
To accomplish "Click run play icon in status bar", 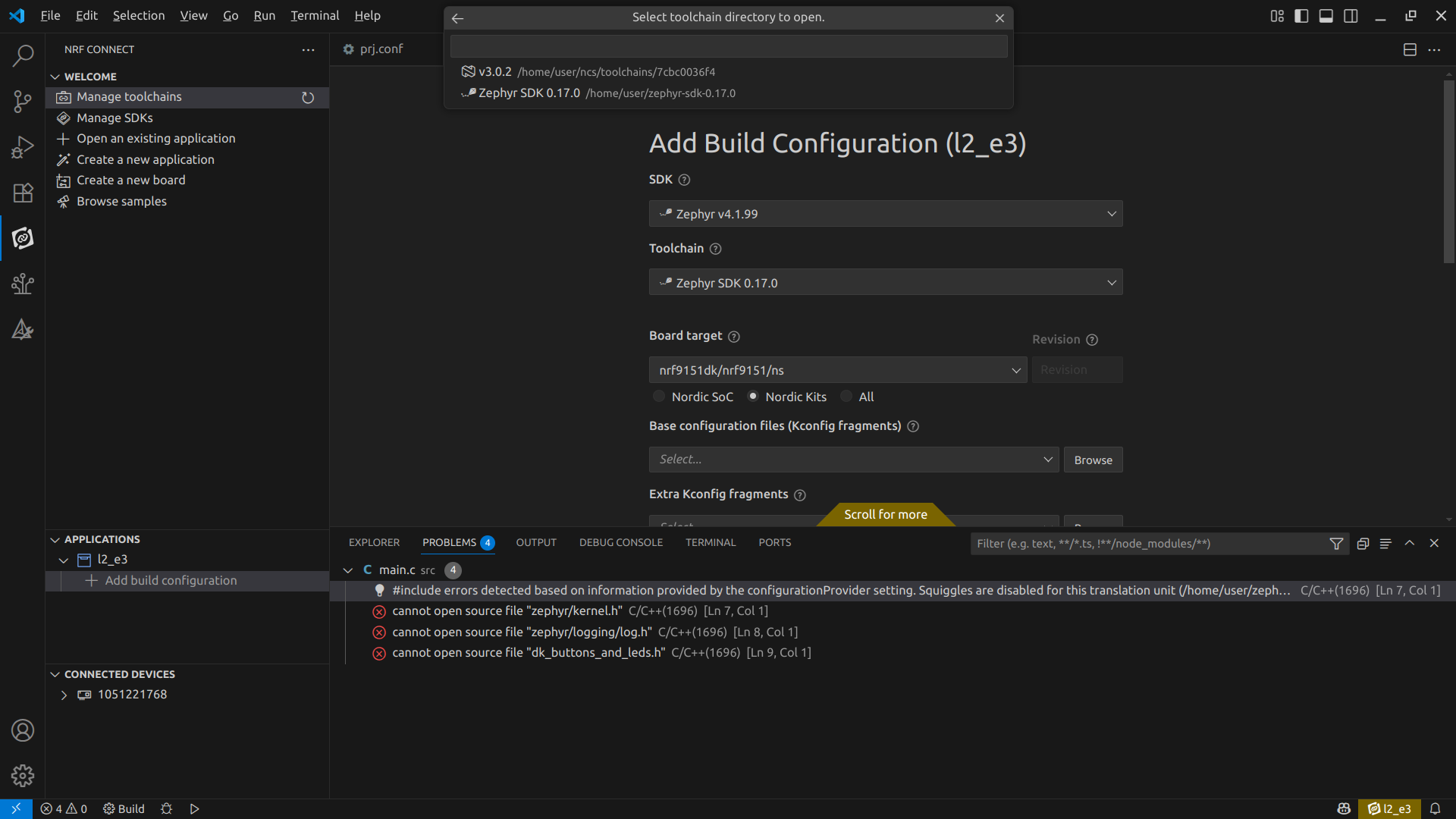I will coord(194,809).
